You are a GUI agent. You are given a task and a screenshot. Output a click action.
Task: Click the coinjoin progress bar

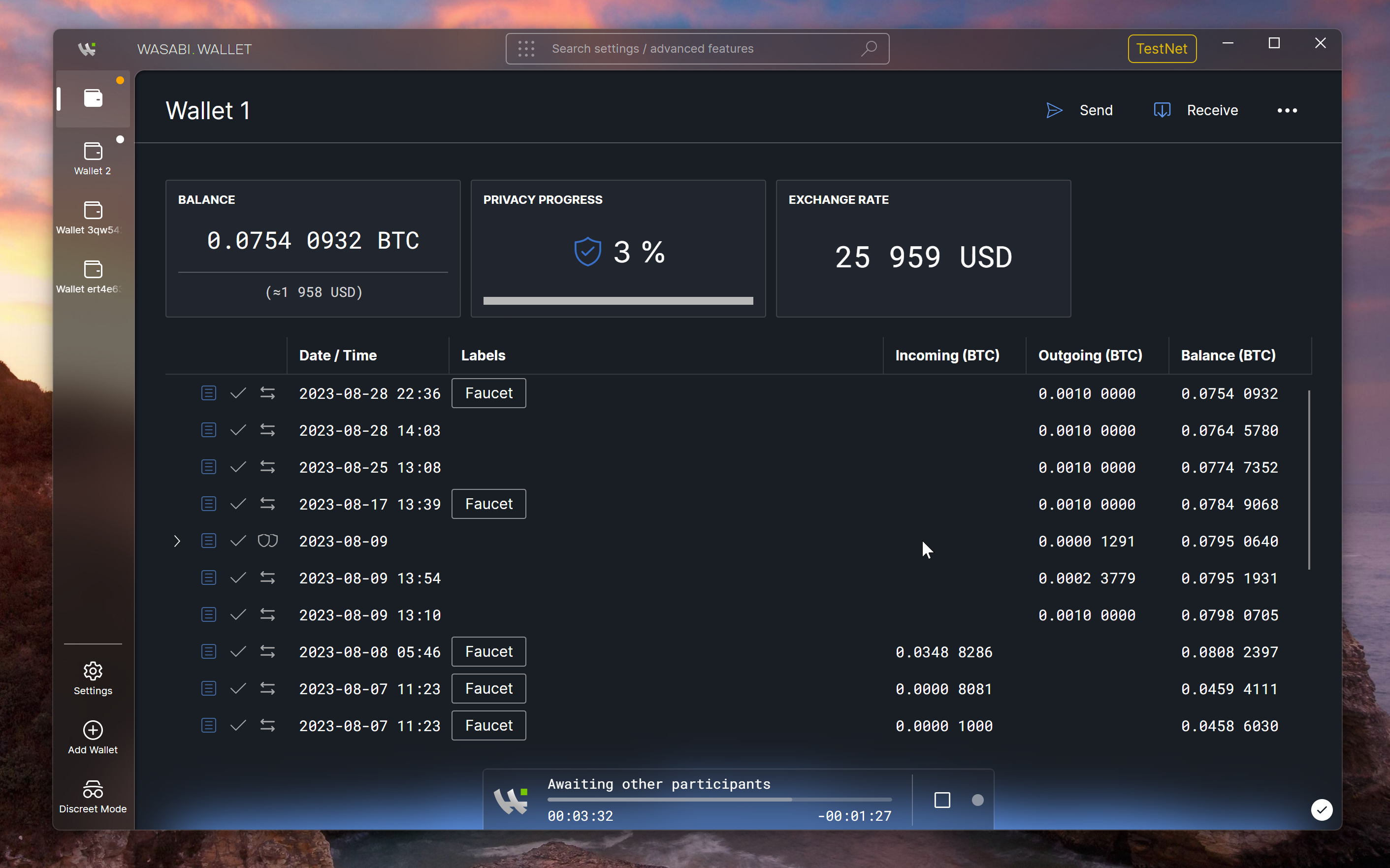[x=719, y=800]
